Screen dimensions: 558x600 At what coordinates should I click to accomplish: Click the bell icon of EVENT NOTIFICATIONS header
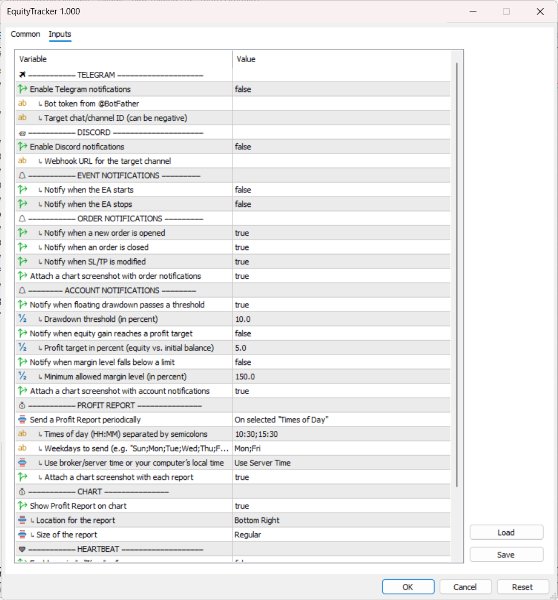pos(22,175)
